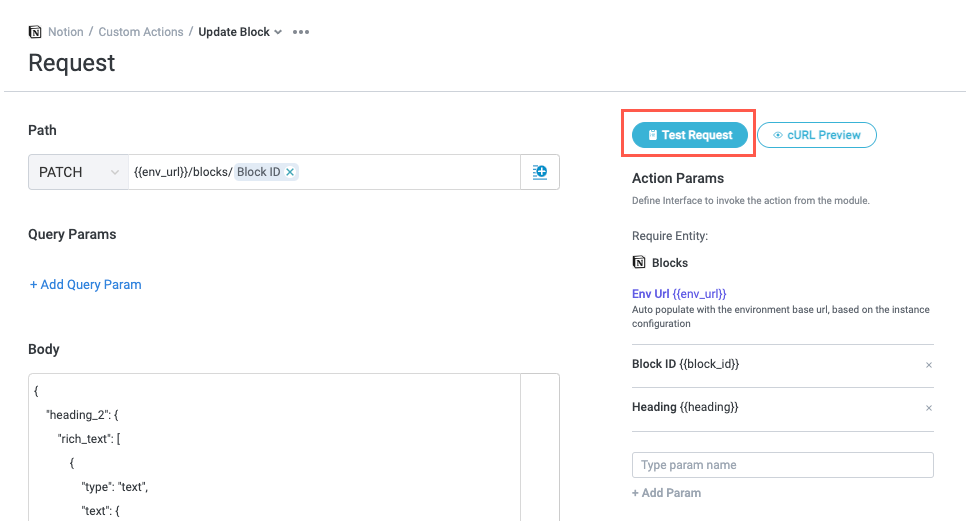Go to Custom Actions in the breadcrumb
The image size is (966, 521).
pos(141,32)
